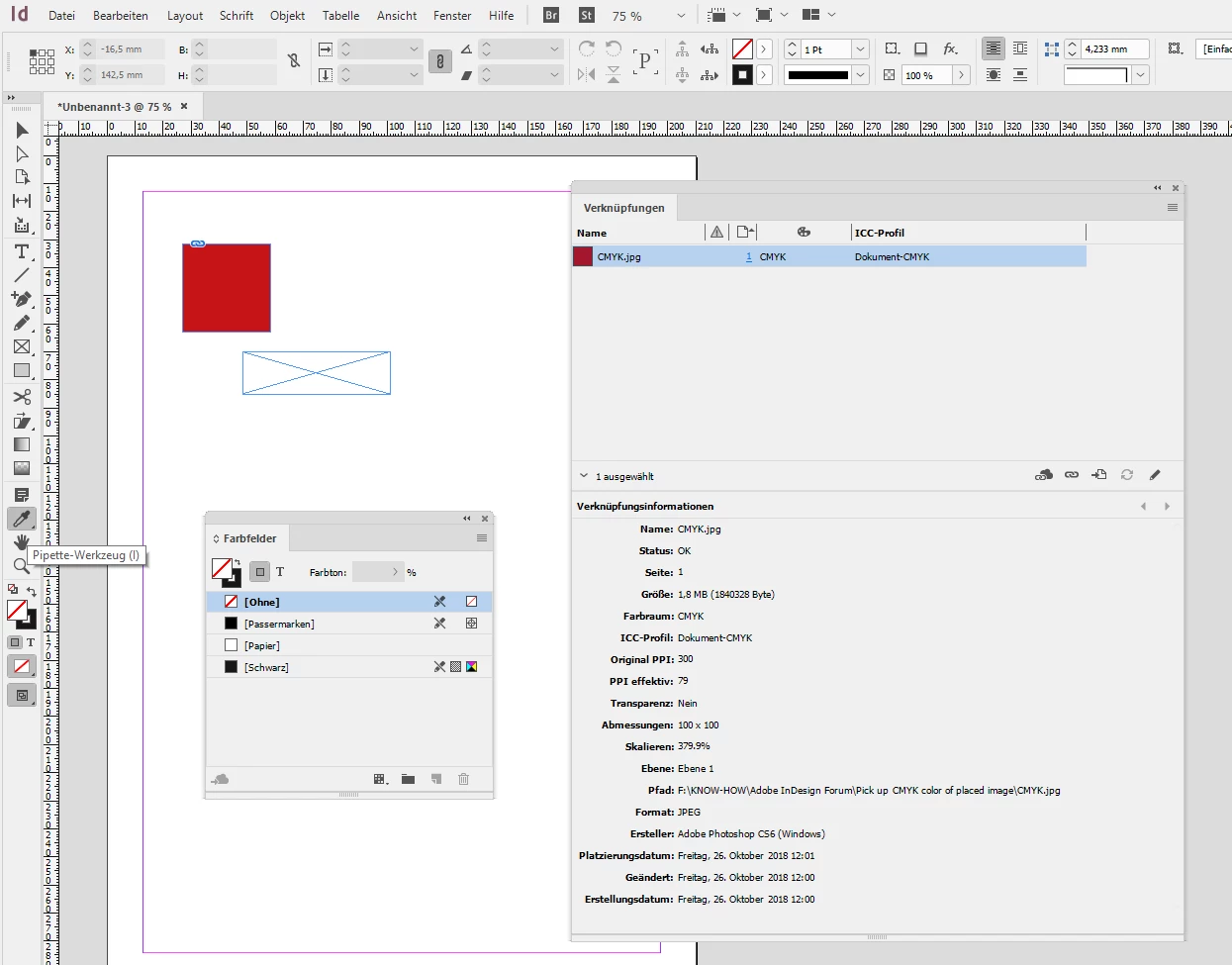Select the Pen tool
Viewport: 1232px width, 965px height.
[x=22, y=299]
